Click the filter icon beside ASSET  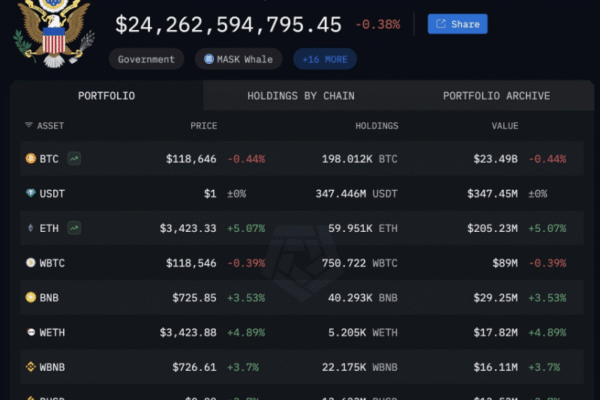point(29,125)
